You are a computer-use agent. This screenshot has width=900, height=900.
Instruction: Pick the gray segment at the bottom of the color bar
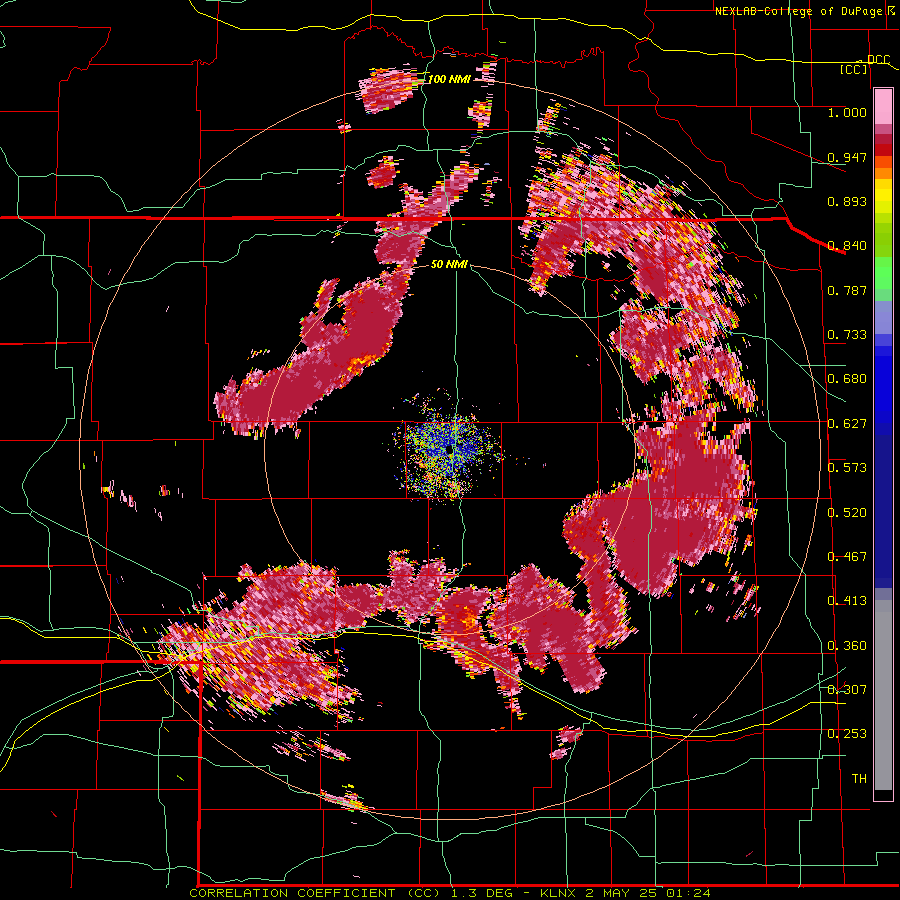pyautogui.click(x=883, y=695)
